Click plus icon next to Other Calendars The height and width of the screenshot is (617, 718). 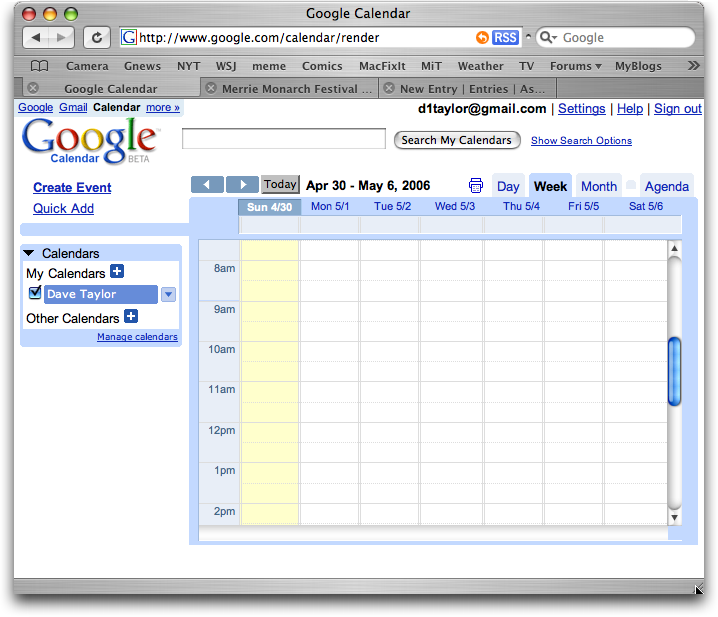pyautogui.click(x=131, y=317)
